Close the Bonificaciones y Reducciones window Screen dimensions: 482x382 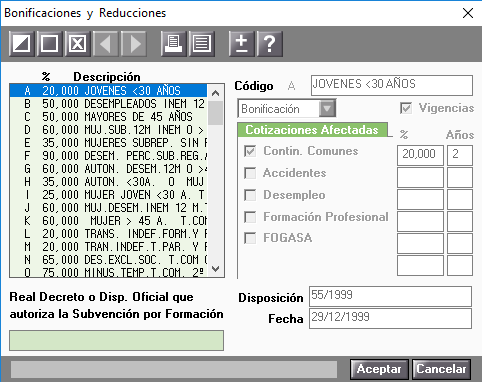pyautogui.click(x=468, y=13)
